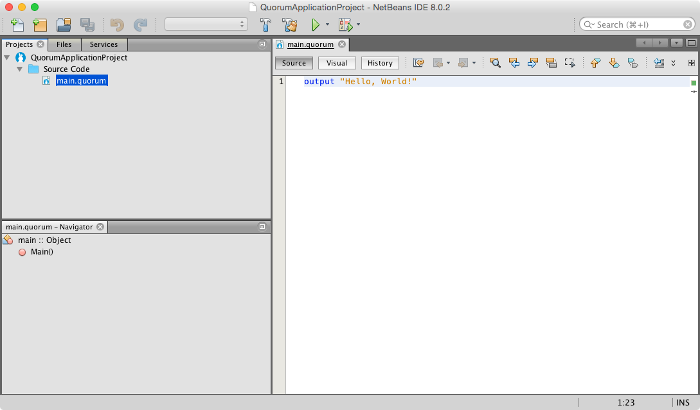Screen dimensions: 700x410
Task: Switch to the Services tab
Action: click(104, 45)
